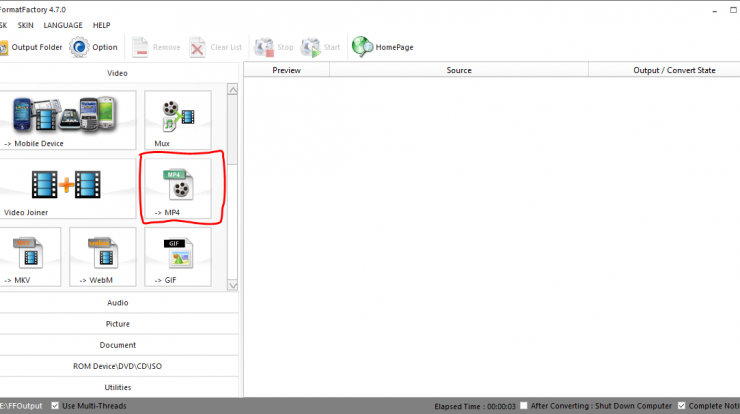Click the Remove toolbar icon
The width and height of the screenshot is (740, 414).
(x=140, y=47)
